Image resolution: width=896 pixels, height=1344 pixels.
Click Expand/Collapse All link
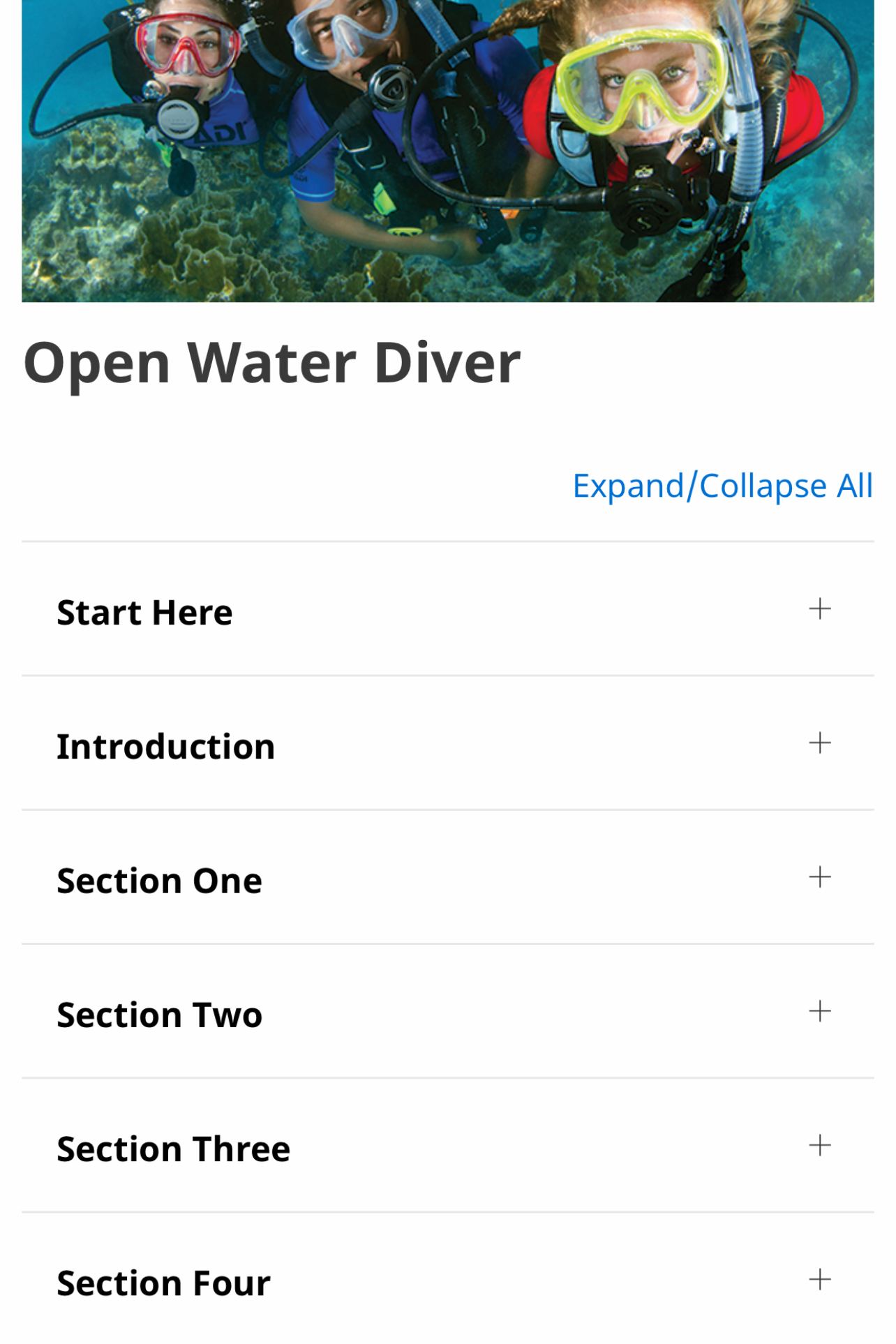(x=722, y=486)
